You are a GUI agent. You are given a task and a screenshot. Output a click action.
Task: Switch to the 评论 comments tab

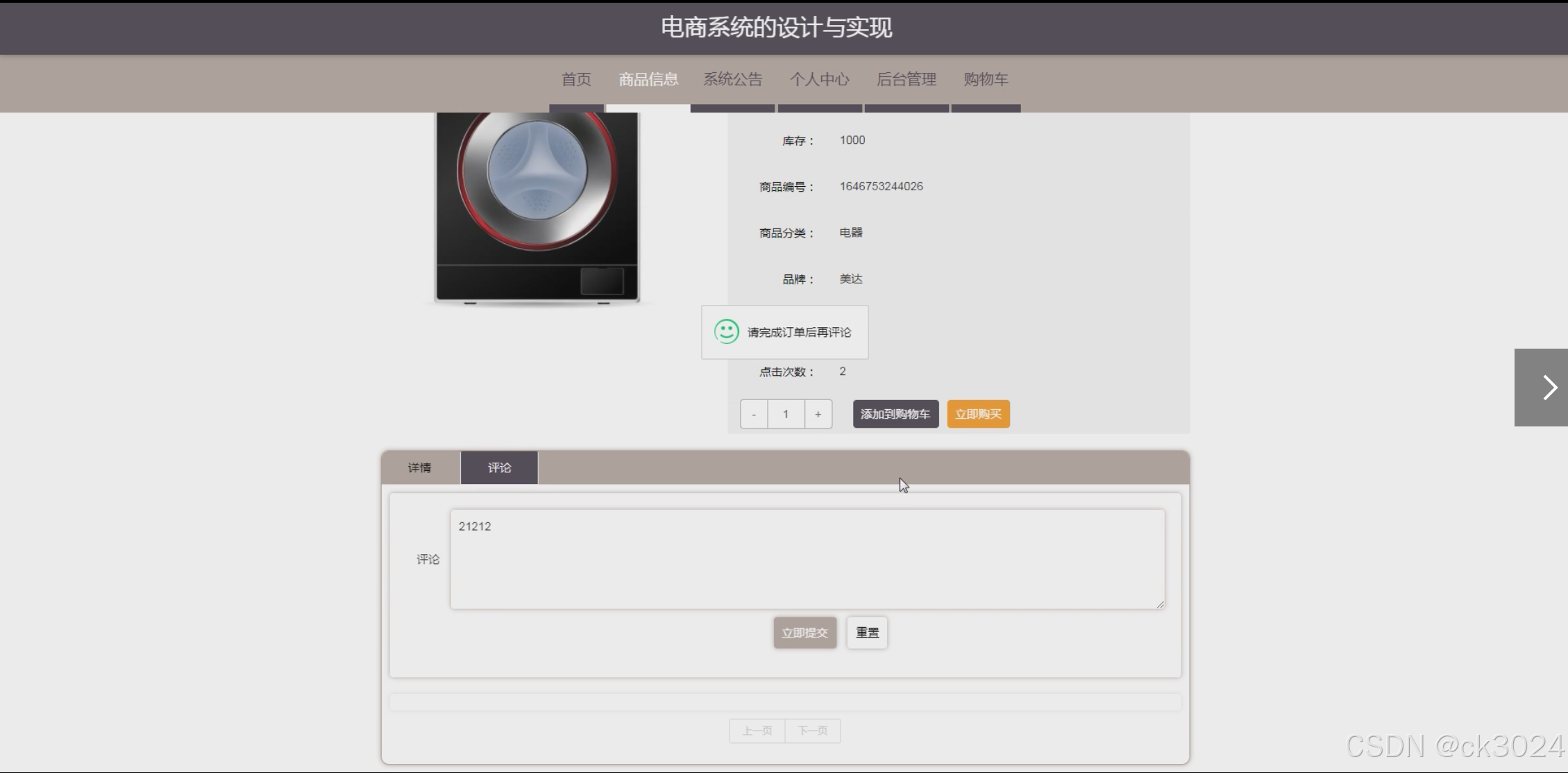(498, 467)
